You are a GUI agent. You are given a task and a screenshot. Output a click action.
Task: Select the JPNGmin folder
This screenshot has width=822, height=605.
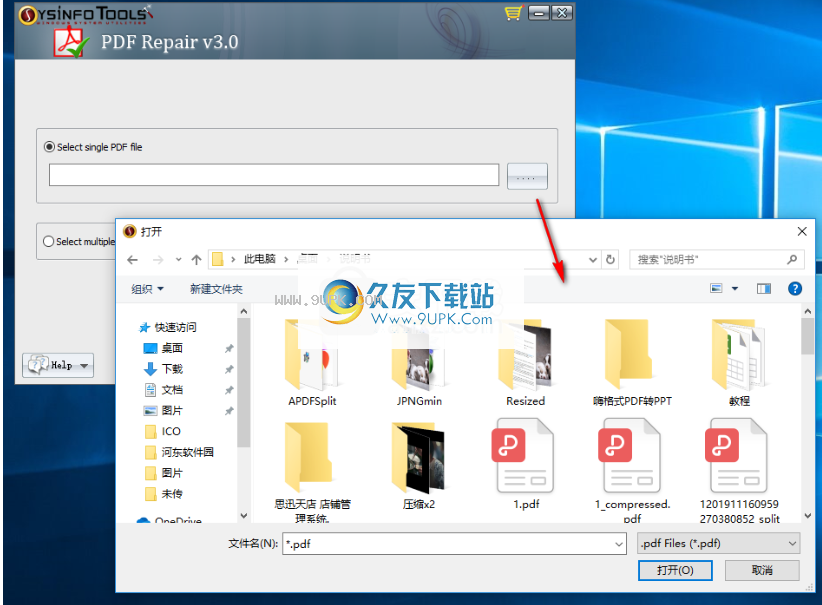click(x=419, y=363)
